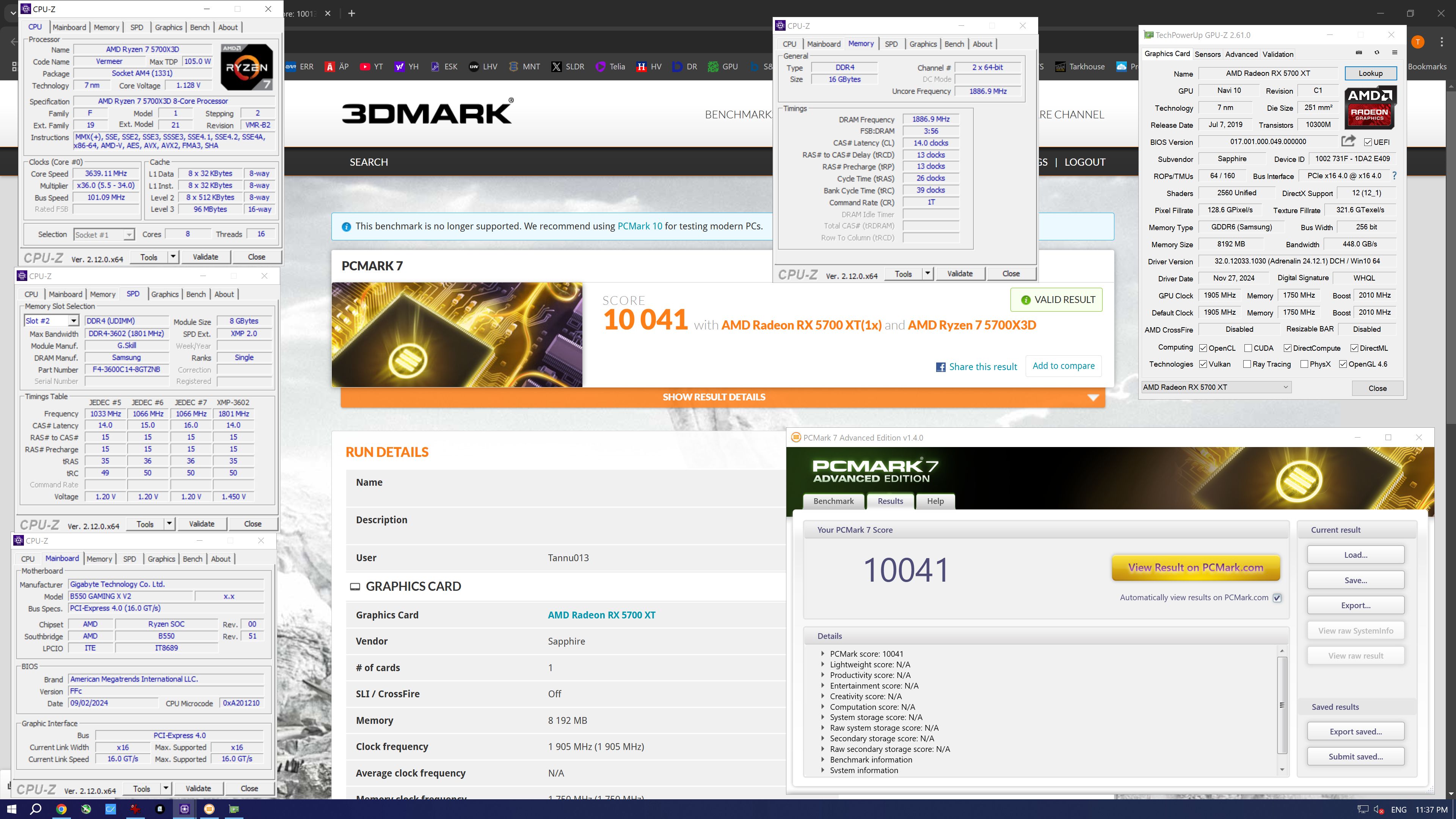Screen dimensions: 1456x819
Task: Switch to Mainboard tab in top-left CPU-Z
Action: pyautogui.click(x=69, y=27)
